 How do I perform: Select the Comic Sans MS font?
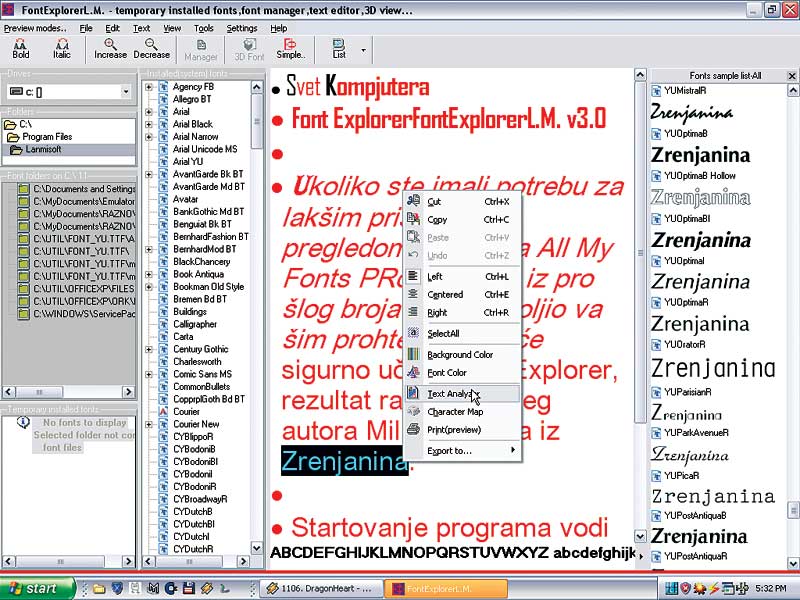[x=202, y=374]
